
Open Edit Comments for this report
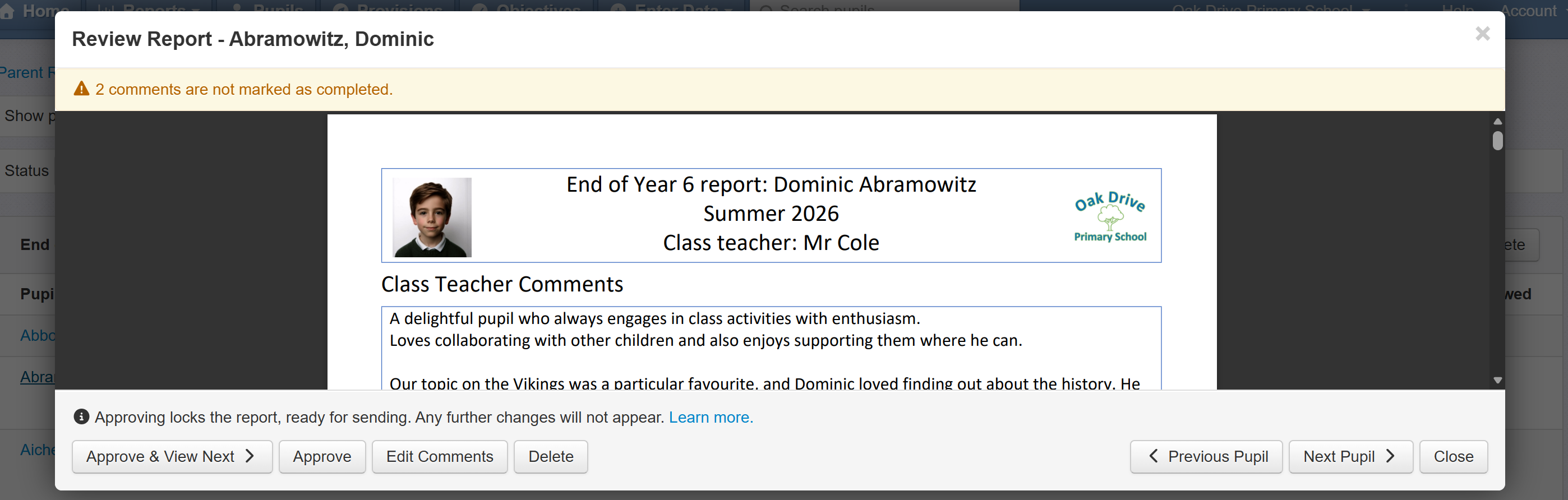pos(440,456)
